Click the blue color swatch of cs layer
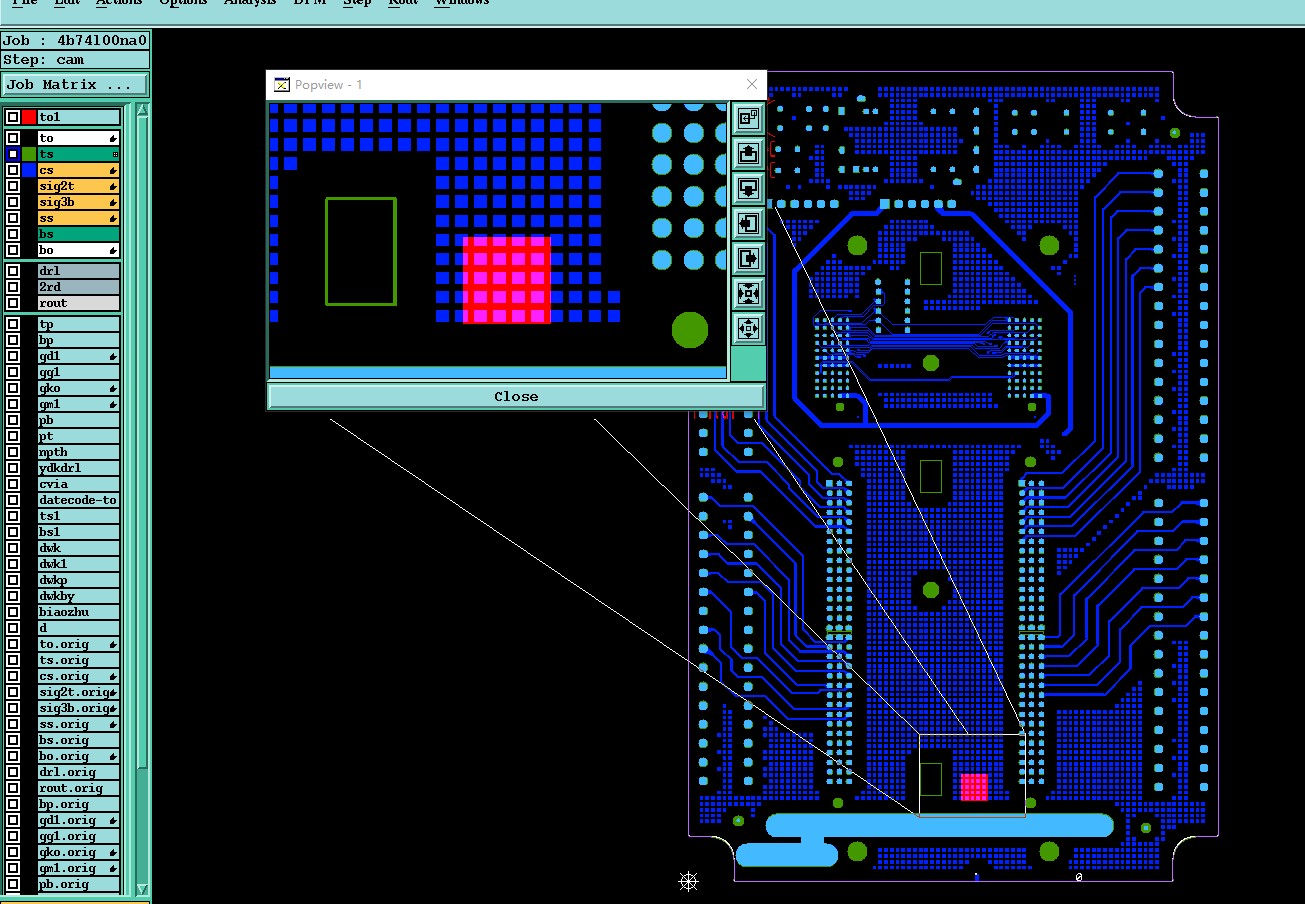1305x904 pixels. click(x=29, y=170)
